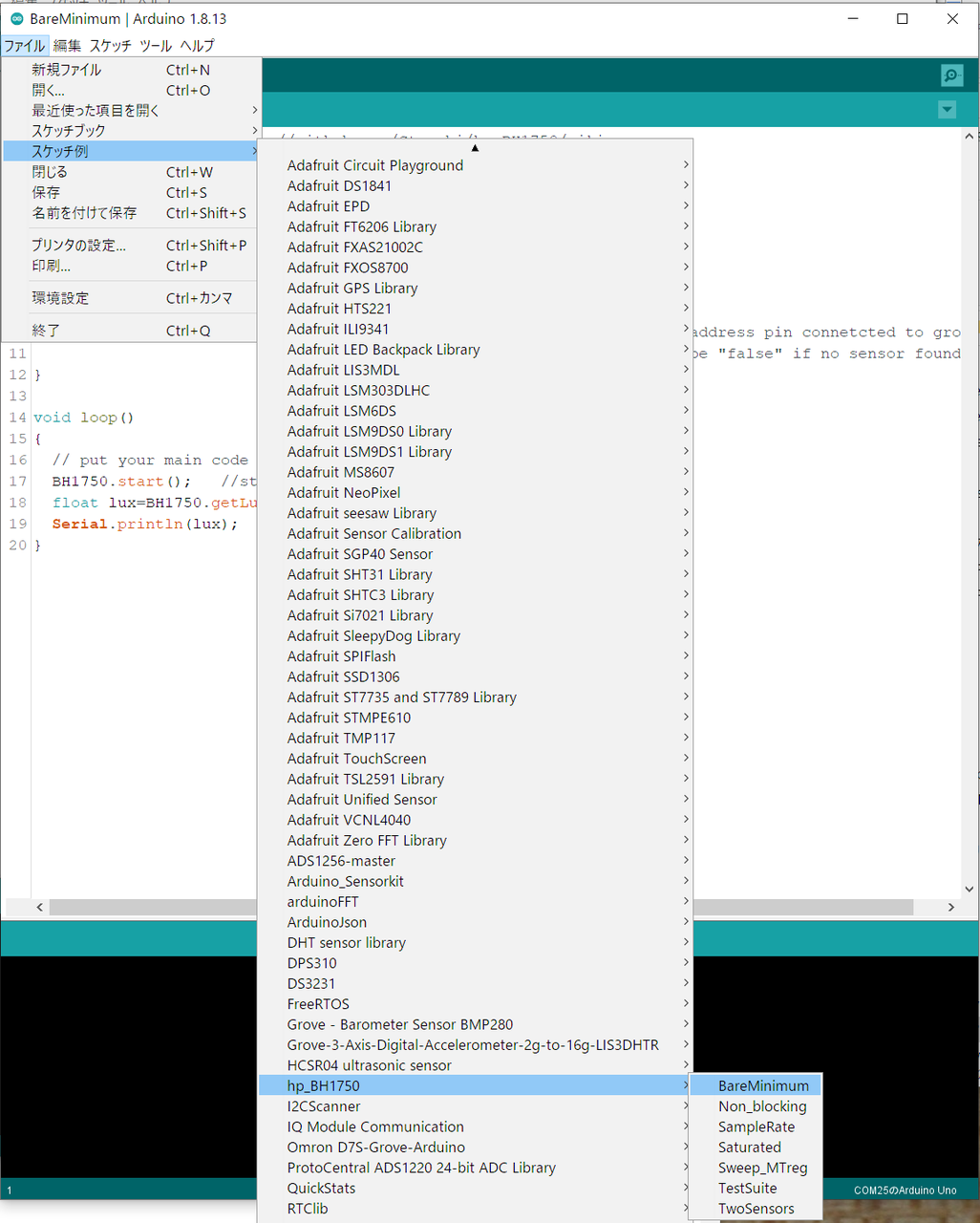Choose 名前を付けて保存 menu entry
980x1223 pixels.
click(x=84, y=213)
